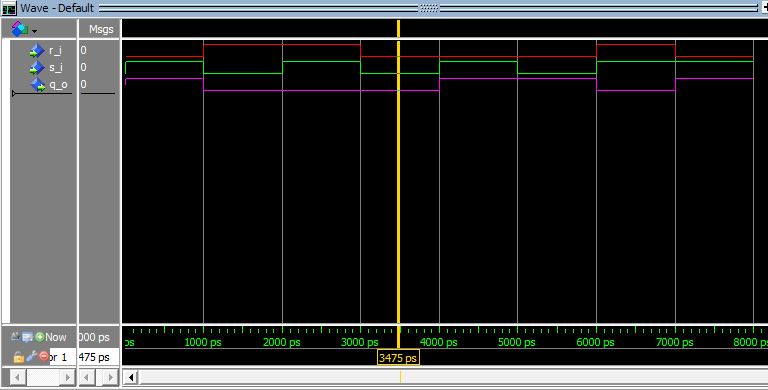Click the object type filter diamonds icon
768x390 pixels.
point(19,29)
